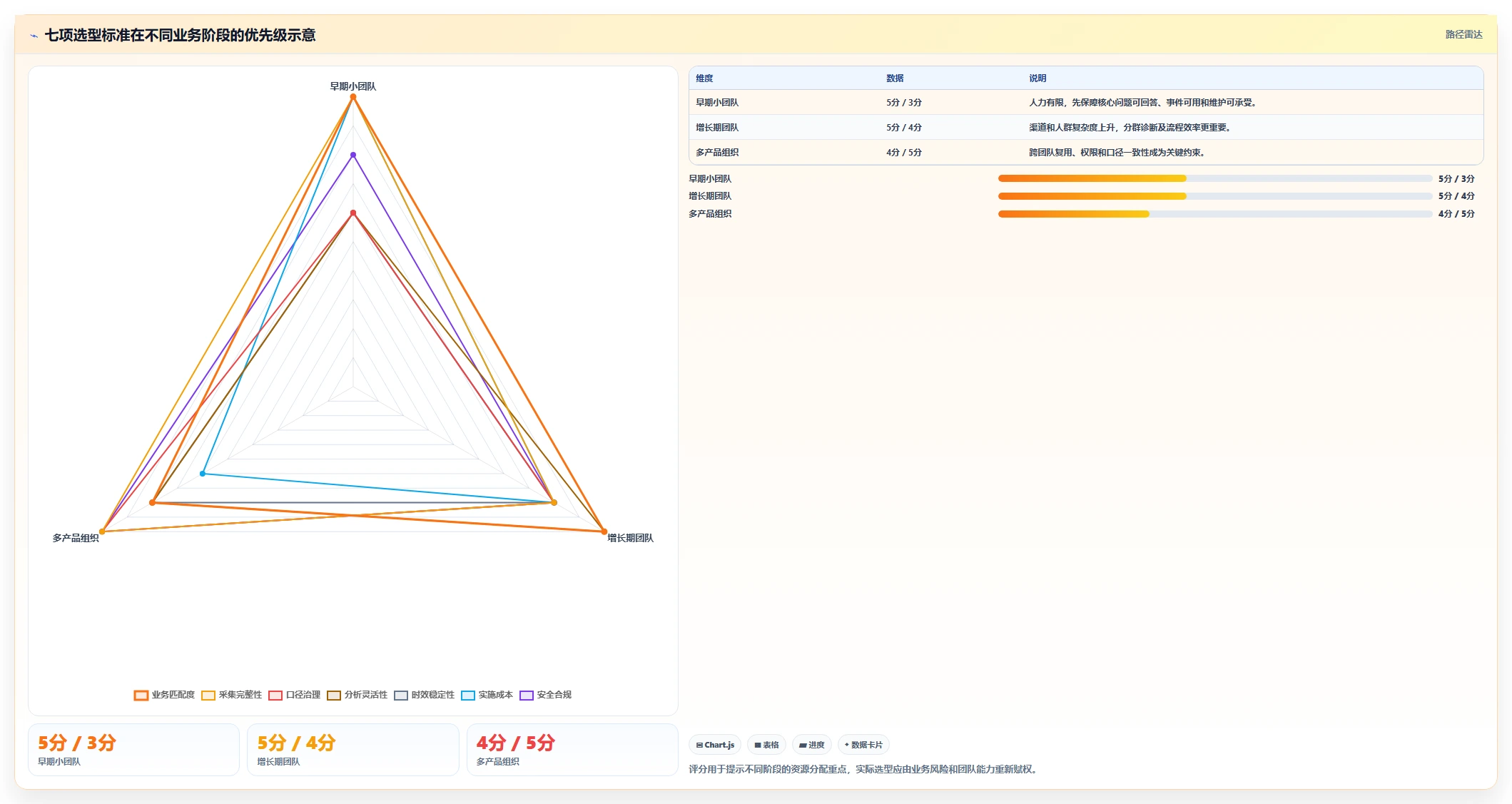Click the small icon before the page title
Viewport: 1512px width, 804px height.
(x=34, y=36)
